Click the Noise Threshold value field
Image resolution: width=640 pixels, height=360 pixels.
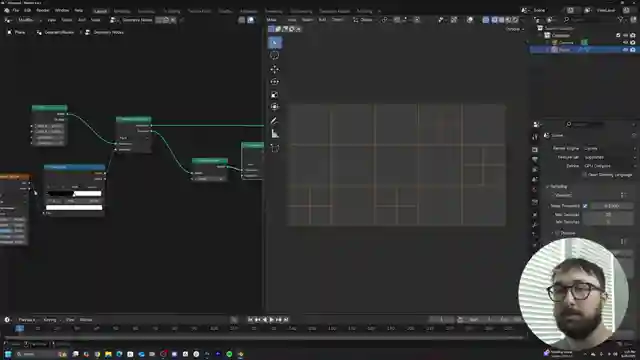click(x=611, y=206)
